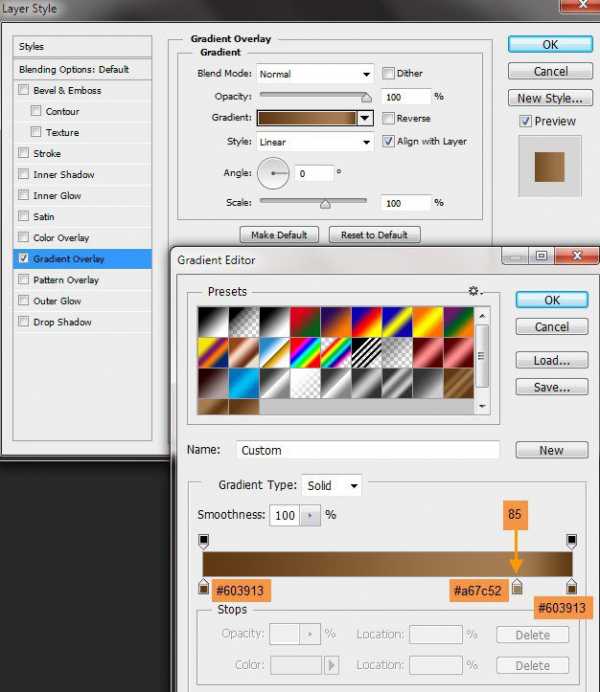Viewport: 600px width, 692px height.
Task: Choose the chrome blue-gold gradient preset
Action: pos(274,353)
